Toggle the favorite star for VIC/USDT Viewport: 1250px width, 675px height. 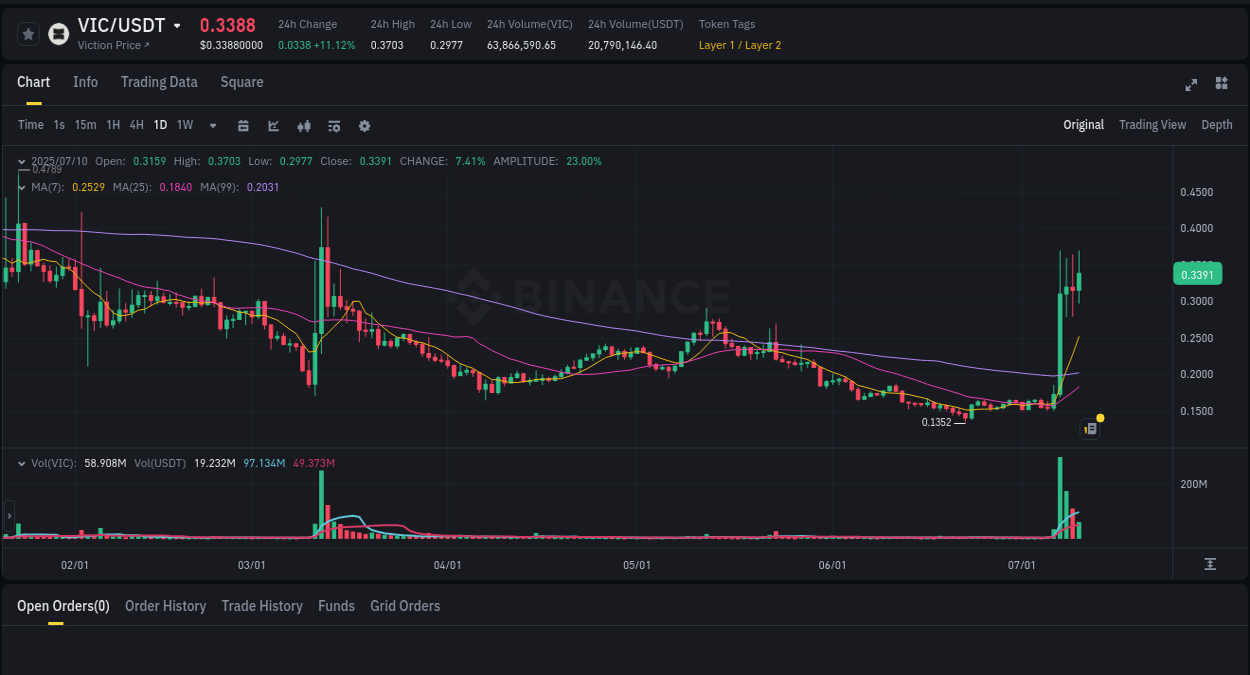tap(28, 33)
